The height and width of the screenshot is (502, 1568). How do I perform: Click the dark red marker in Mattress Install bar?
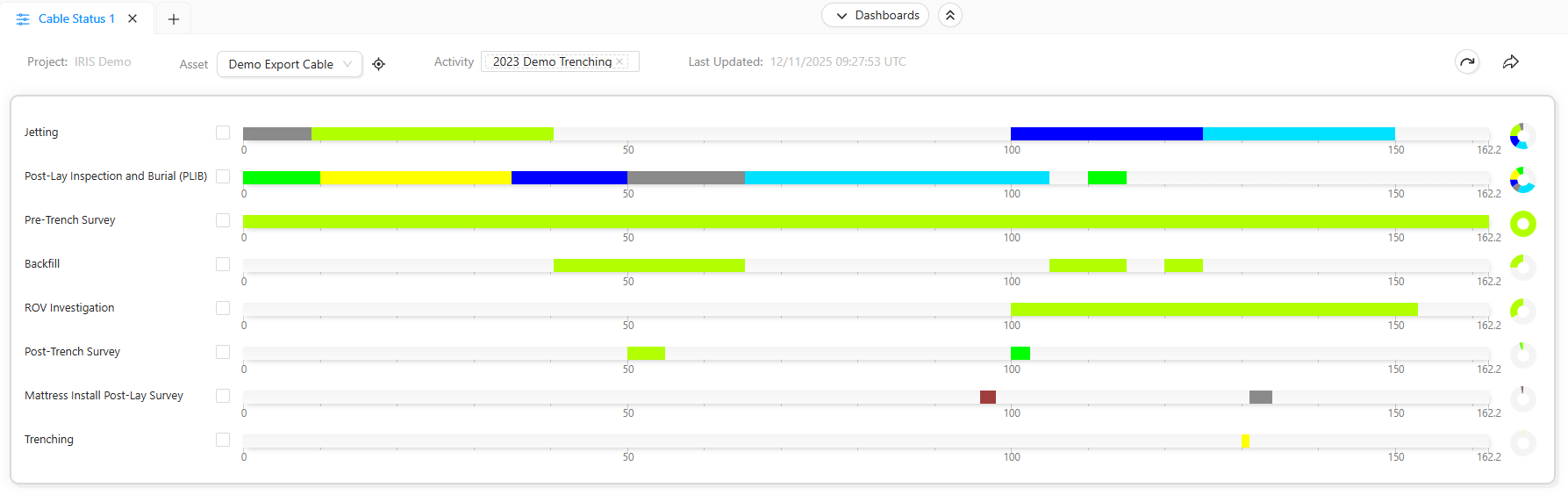click(988, 397)
